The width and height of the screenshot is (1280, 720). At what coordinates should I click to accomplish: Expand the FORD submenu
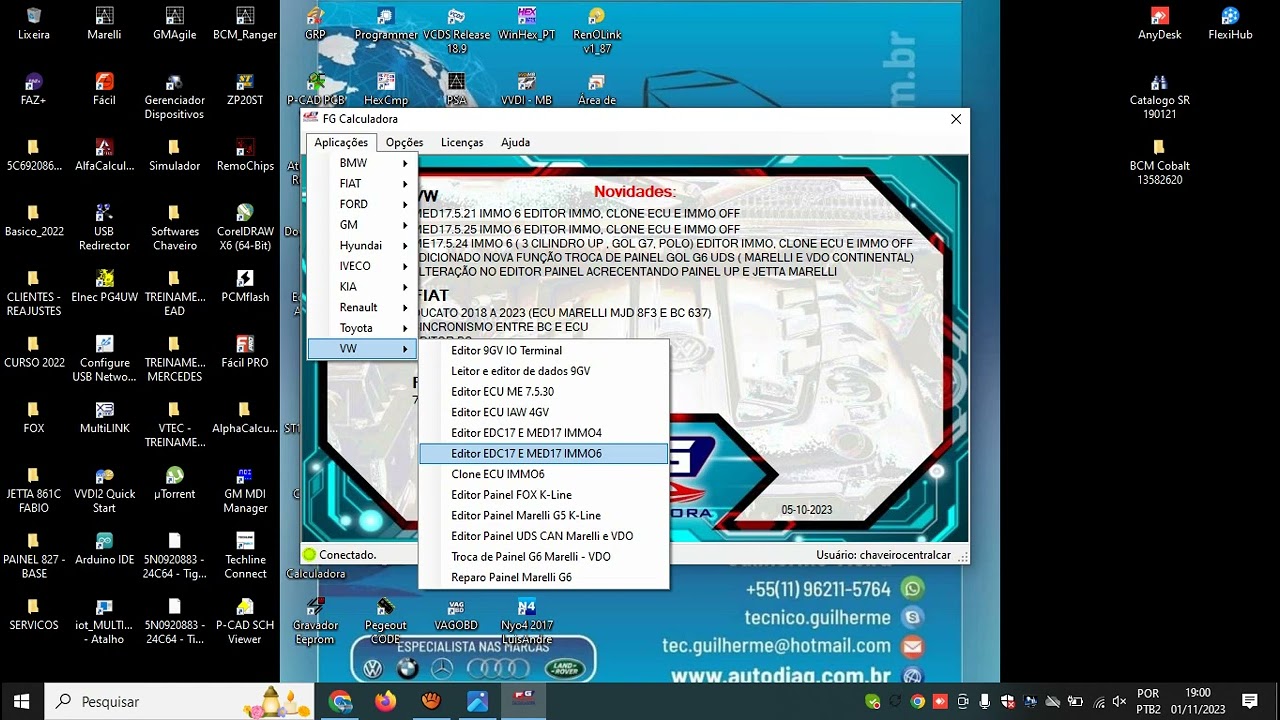363,204
